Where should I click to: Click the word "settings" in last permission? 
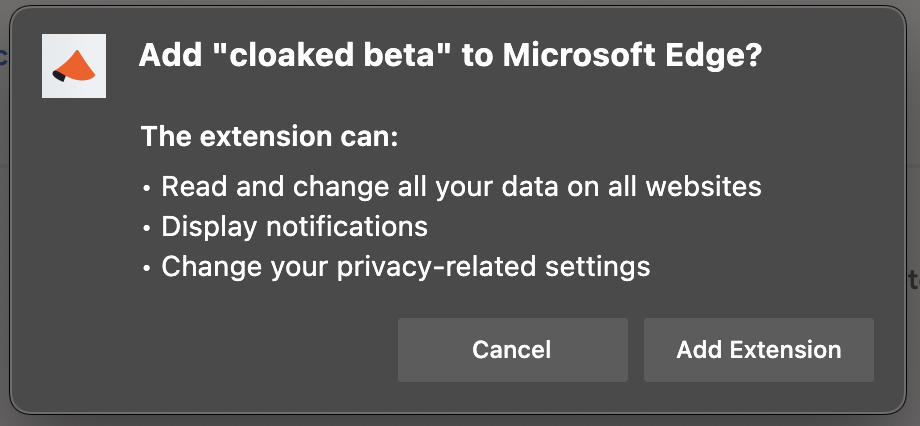[597, 267]
